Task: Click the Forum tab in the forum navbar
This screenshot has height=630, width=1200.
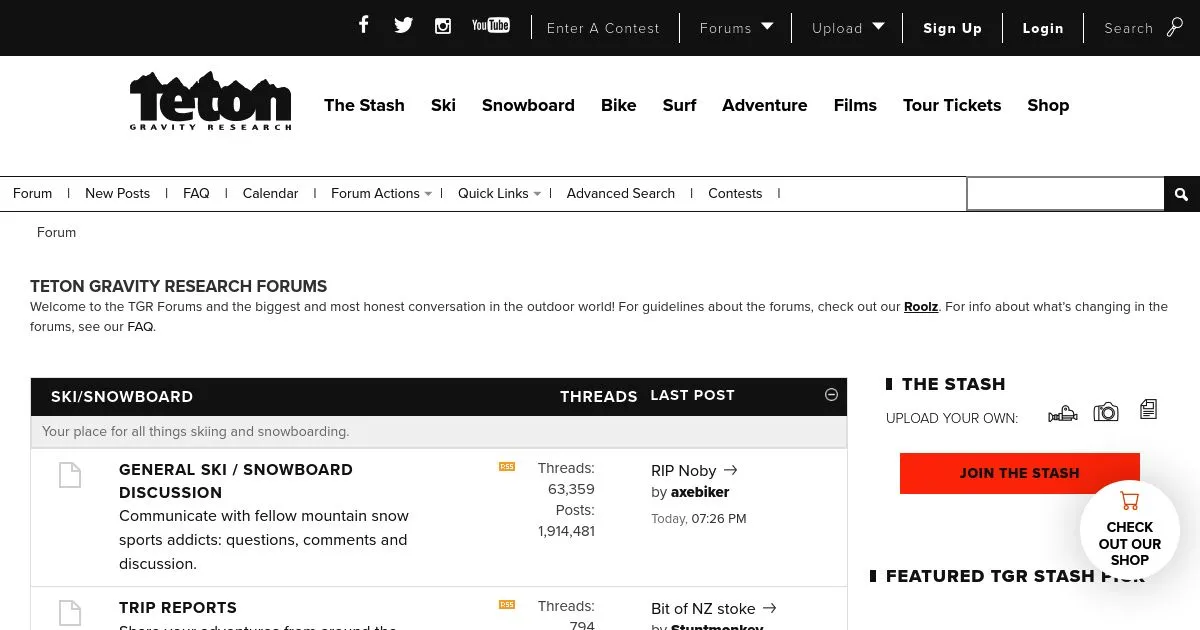Action: coord(33,194)
